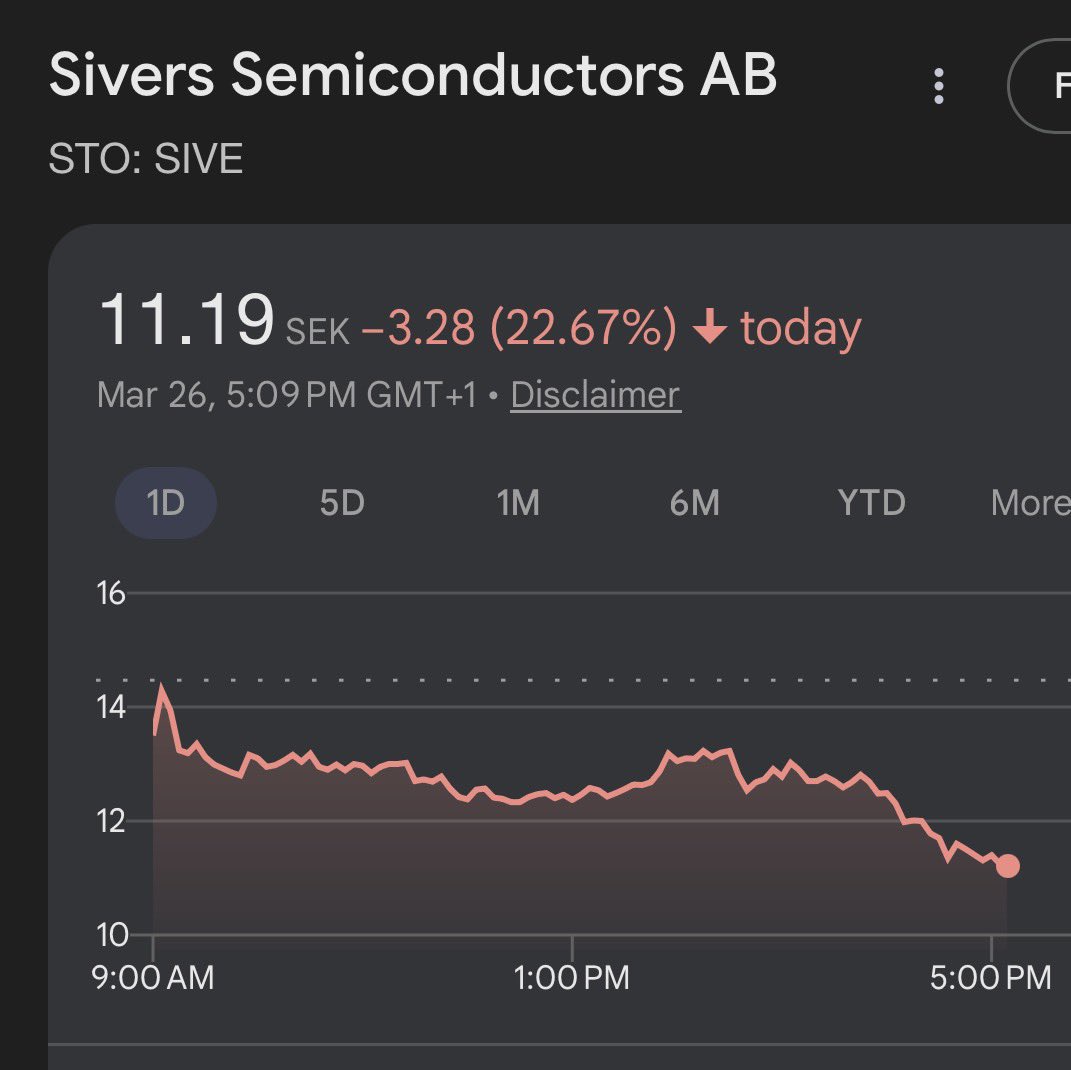1071x1070 pixels.
Task: Open the three-dot more options menu
Action: point(938,87)
